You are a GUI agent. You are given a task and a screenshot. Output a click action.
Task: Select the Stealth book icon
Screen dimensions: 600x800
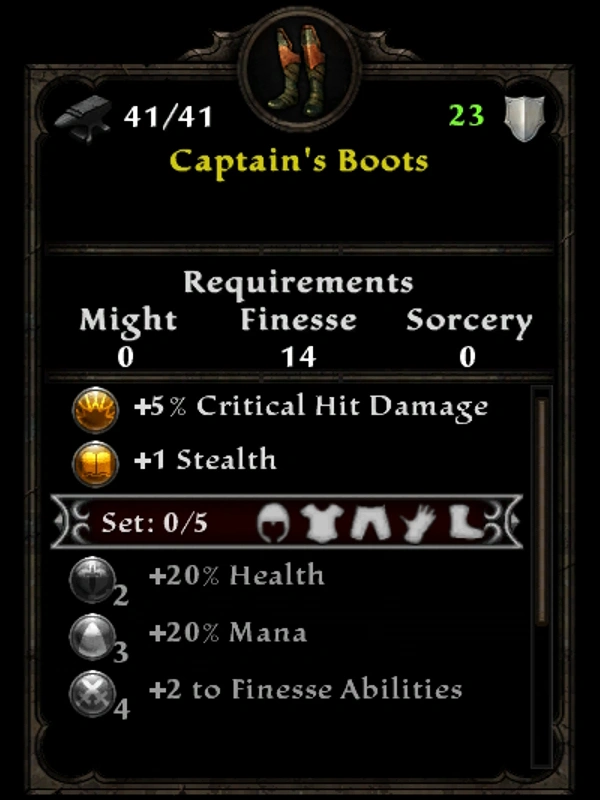pos(95,464)
